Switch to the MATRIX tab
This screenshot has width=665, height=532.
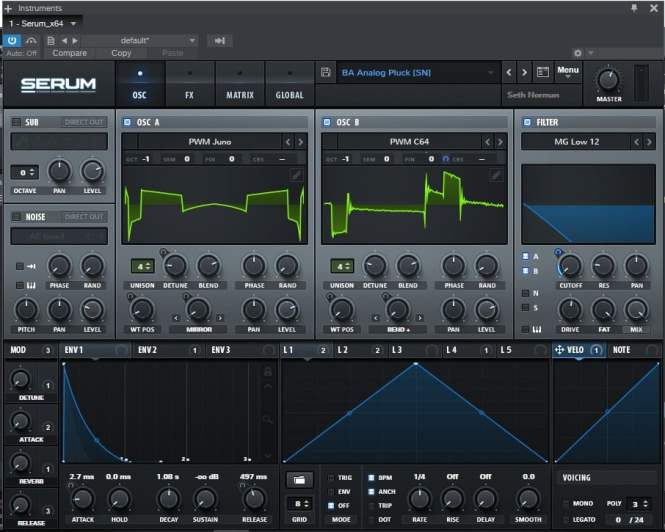[x=240, y=84]
